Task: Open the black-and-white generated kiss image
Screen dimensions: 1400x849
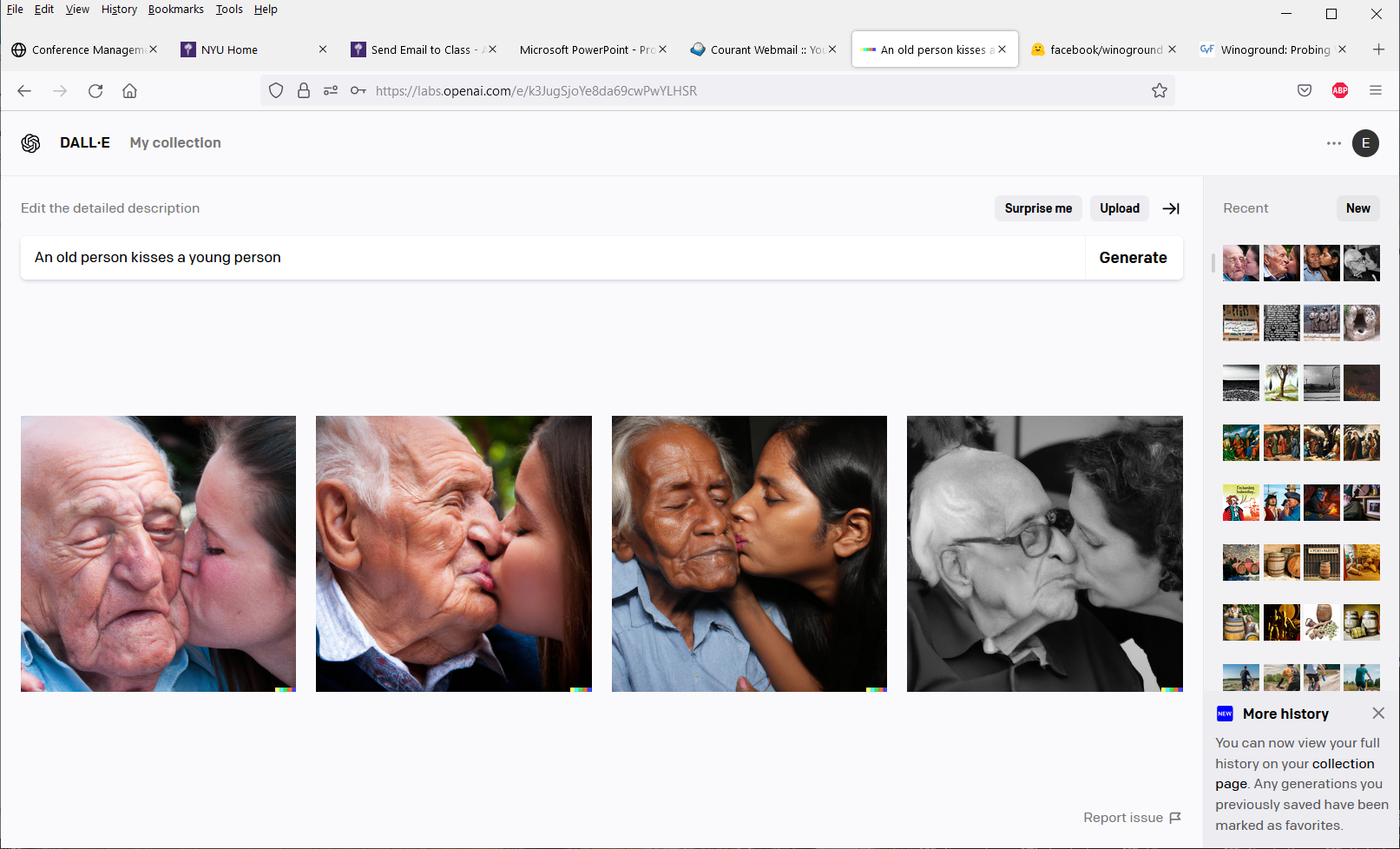Action: [x=1044, y=554]
